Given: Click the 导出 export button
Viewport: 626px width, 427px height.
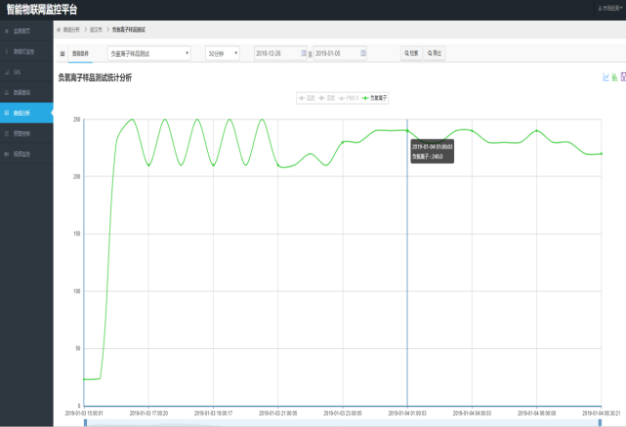Looking at the screenshot, I should [435, 53].
